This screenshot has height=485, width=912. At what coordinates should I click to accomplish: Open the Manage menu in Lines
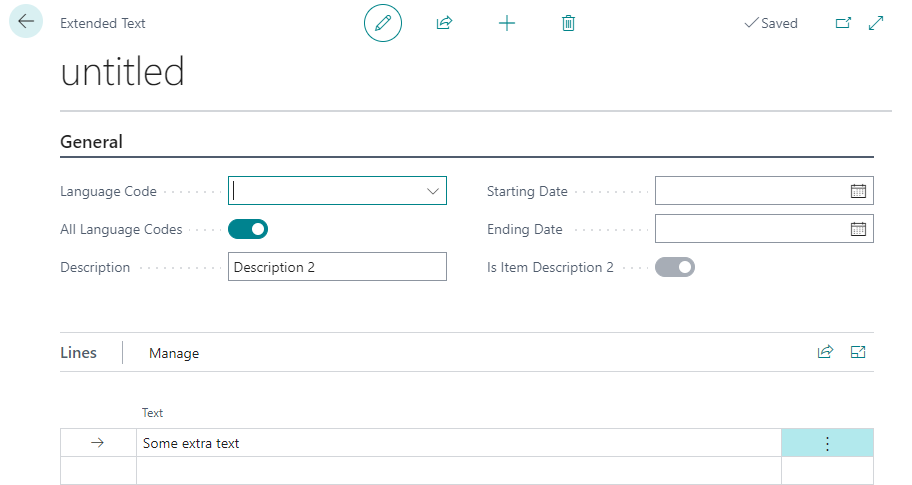click(174, 353)
